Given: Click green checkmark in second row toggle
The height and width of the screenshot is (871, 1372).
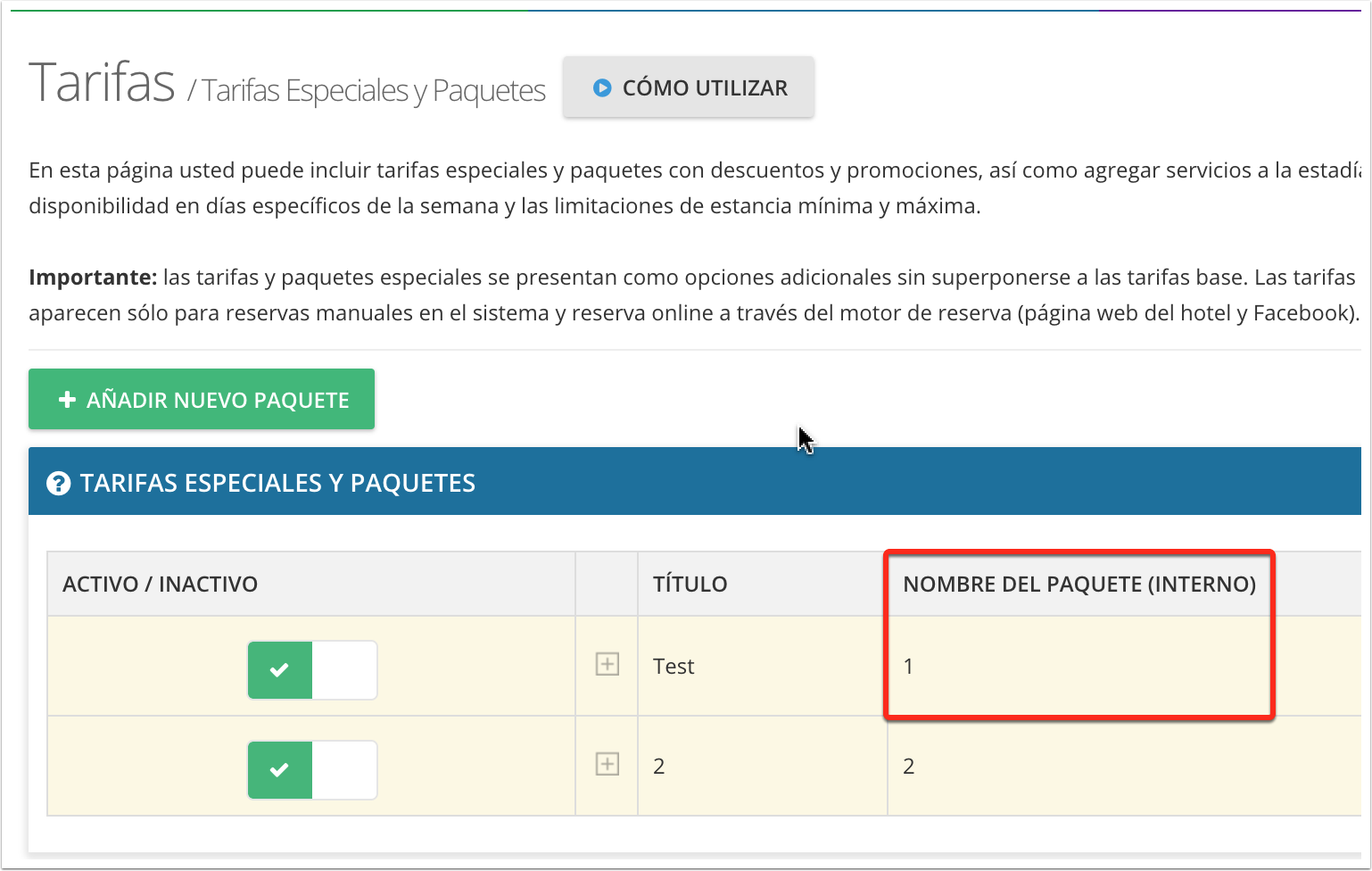Looking at the screenshot, I should click(x=279, y=769).
